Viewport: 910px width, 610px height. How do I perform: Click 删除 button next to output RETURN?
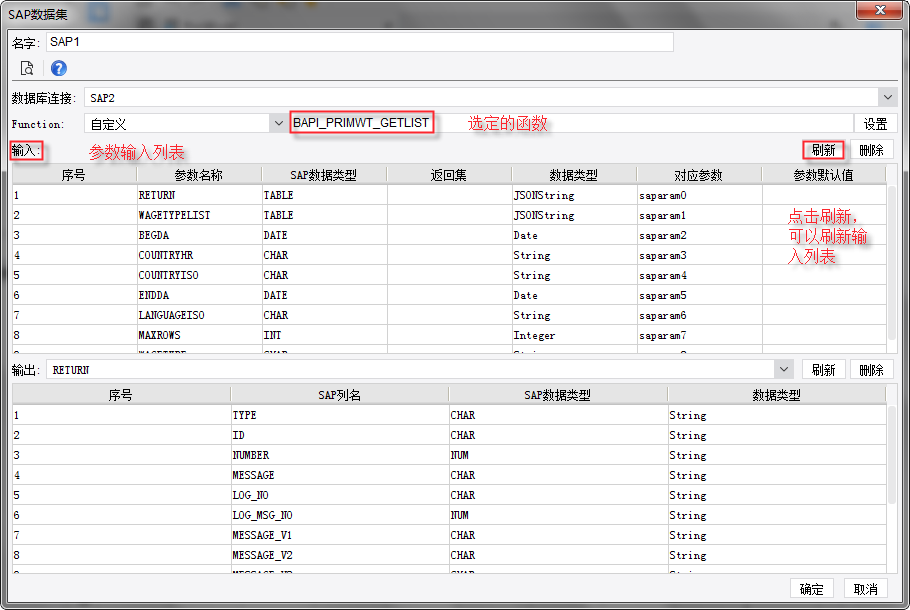[871, 370]
